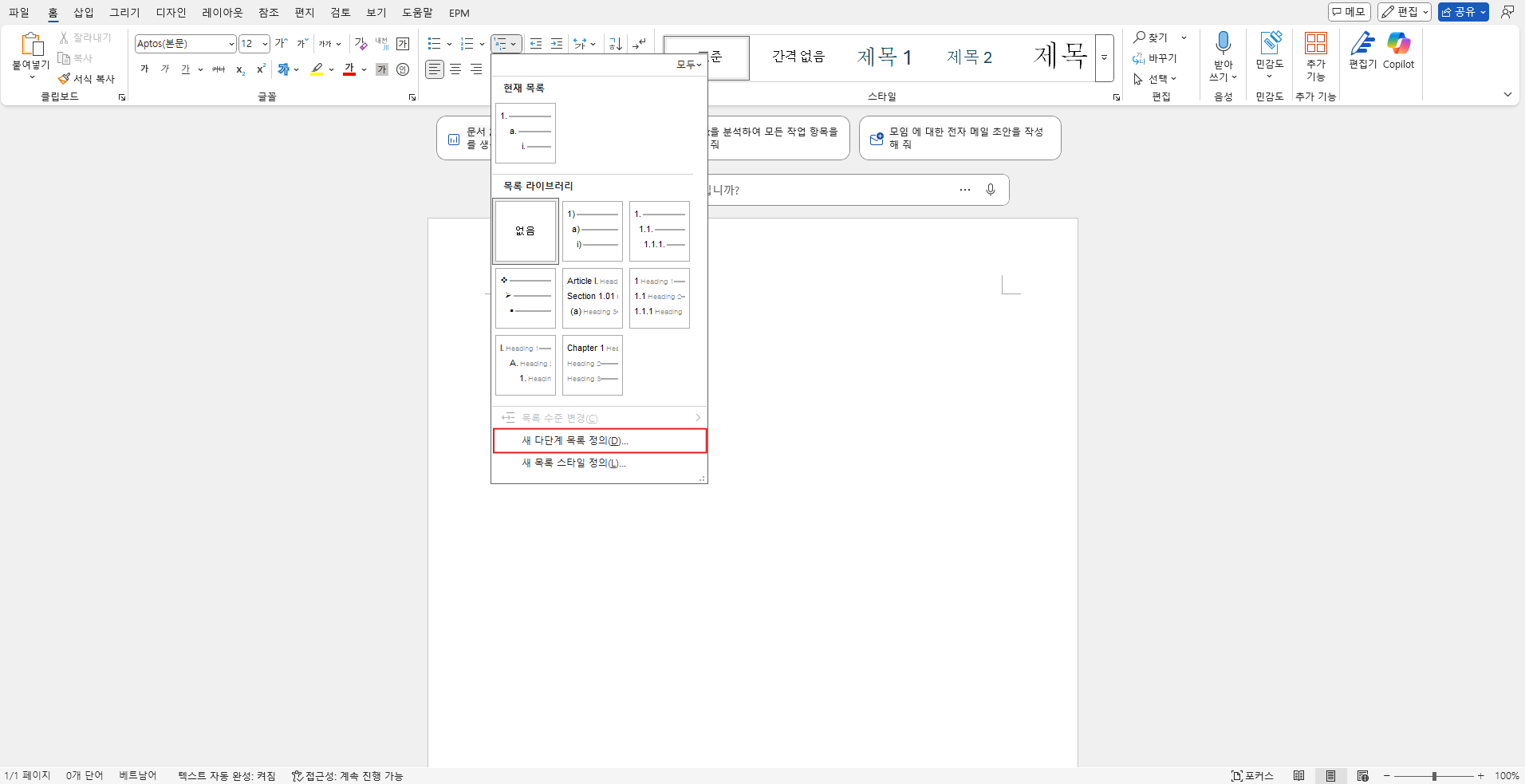Show paragraph marks icon
The width and height of the screenshot is (1525, 784).
(639, 43)
